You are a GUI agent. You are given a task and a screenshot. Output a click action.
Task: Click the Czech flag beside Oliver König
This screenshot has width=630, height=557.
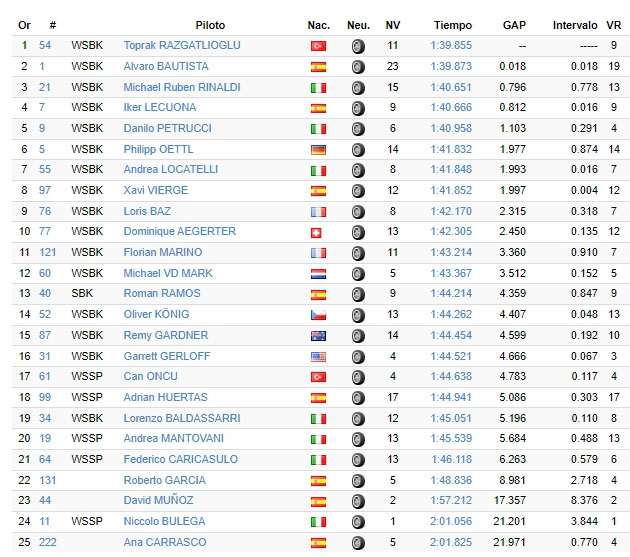[x=318, y=315]
